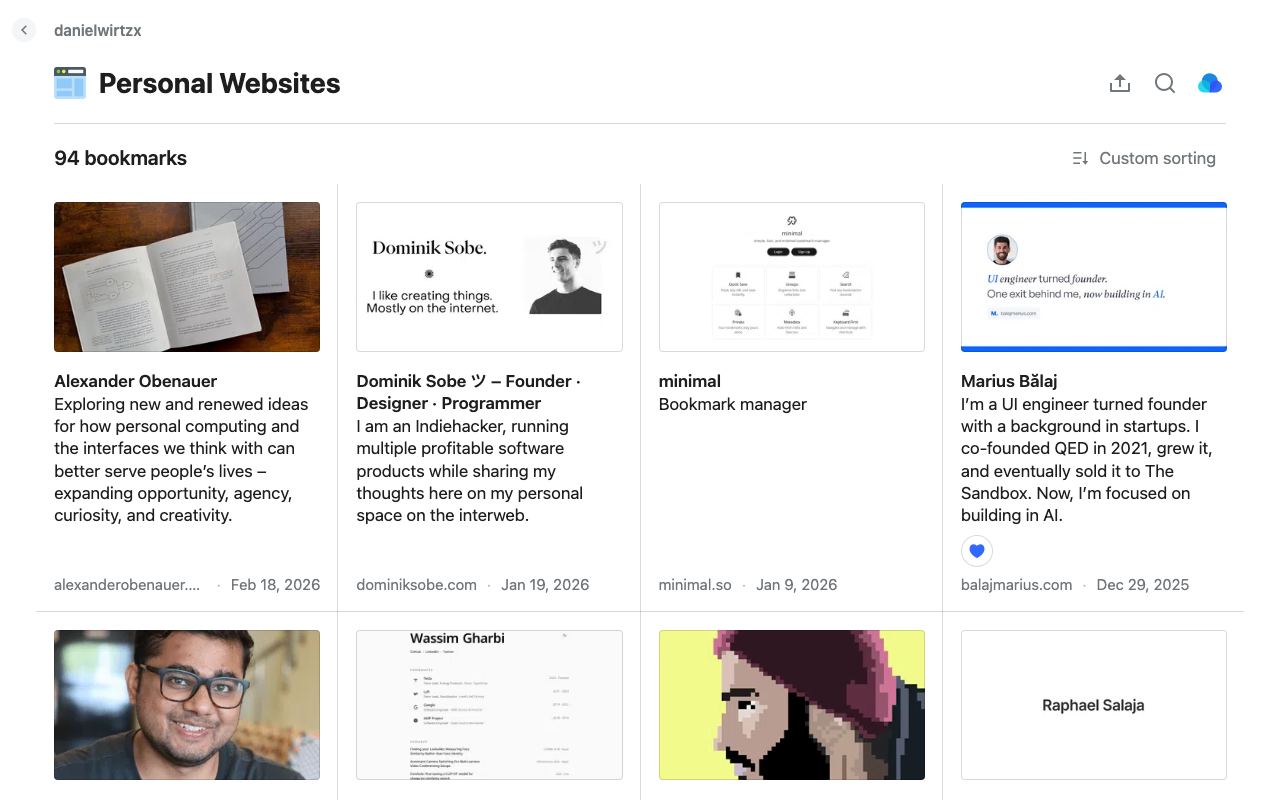Click Dominik Sobe Founder Designer Programmer title
The height and width of the screenshot is (800, 1280).
point(468,392)
